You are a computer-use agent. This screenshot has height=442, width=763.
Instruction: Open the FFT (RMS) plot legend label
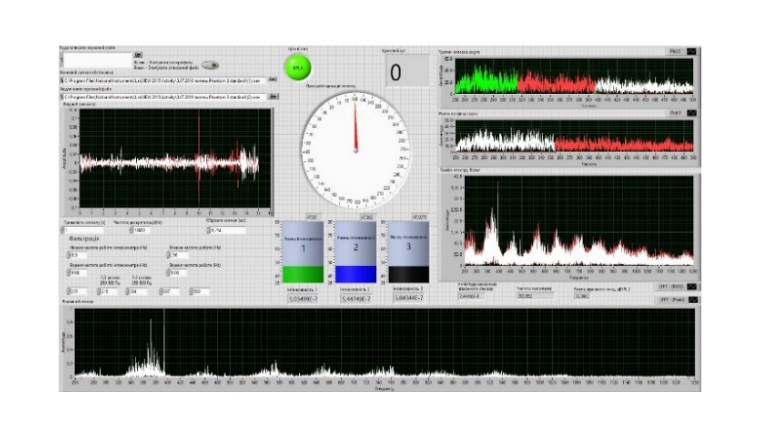[671, 287]
